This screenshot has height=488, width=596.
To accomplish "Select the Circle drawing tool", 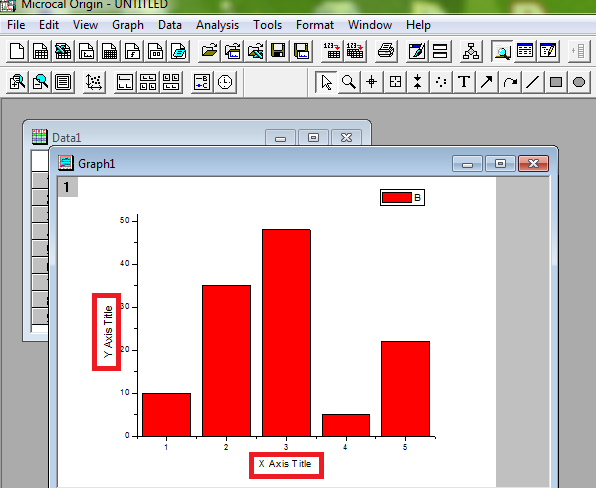I will tap(579, 82).
